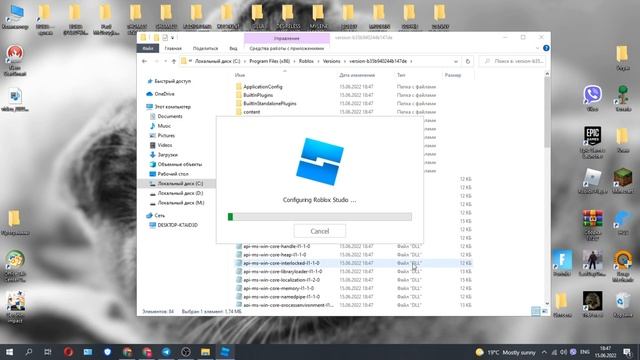Open Roblox Studio taskbar icon
The height and width of the screenshot is (360, 640).
(x=225, y=351)
